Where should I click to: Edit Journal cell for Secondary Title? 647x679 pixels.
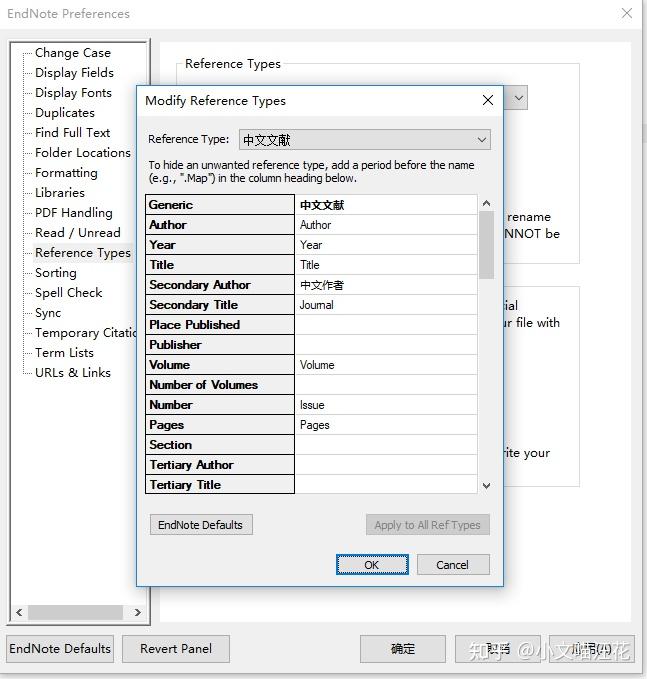pos(386,305)
